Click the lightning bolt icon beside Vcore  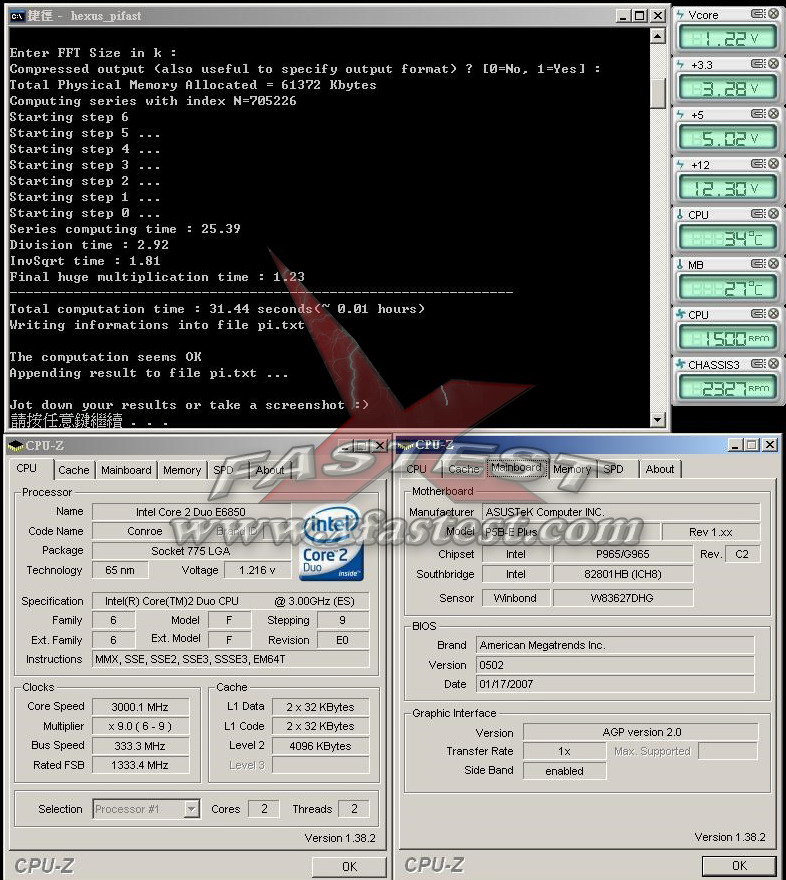coord(681,15)
